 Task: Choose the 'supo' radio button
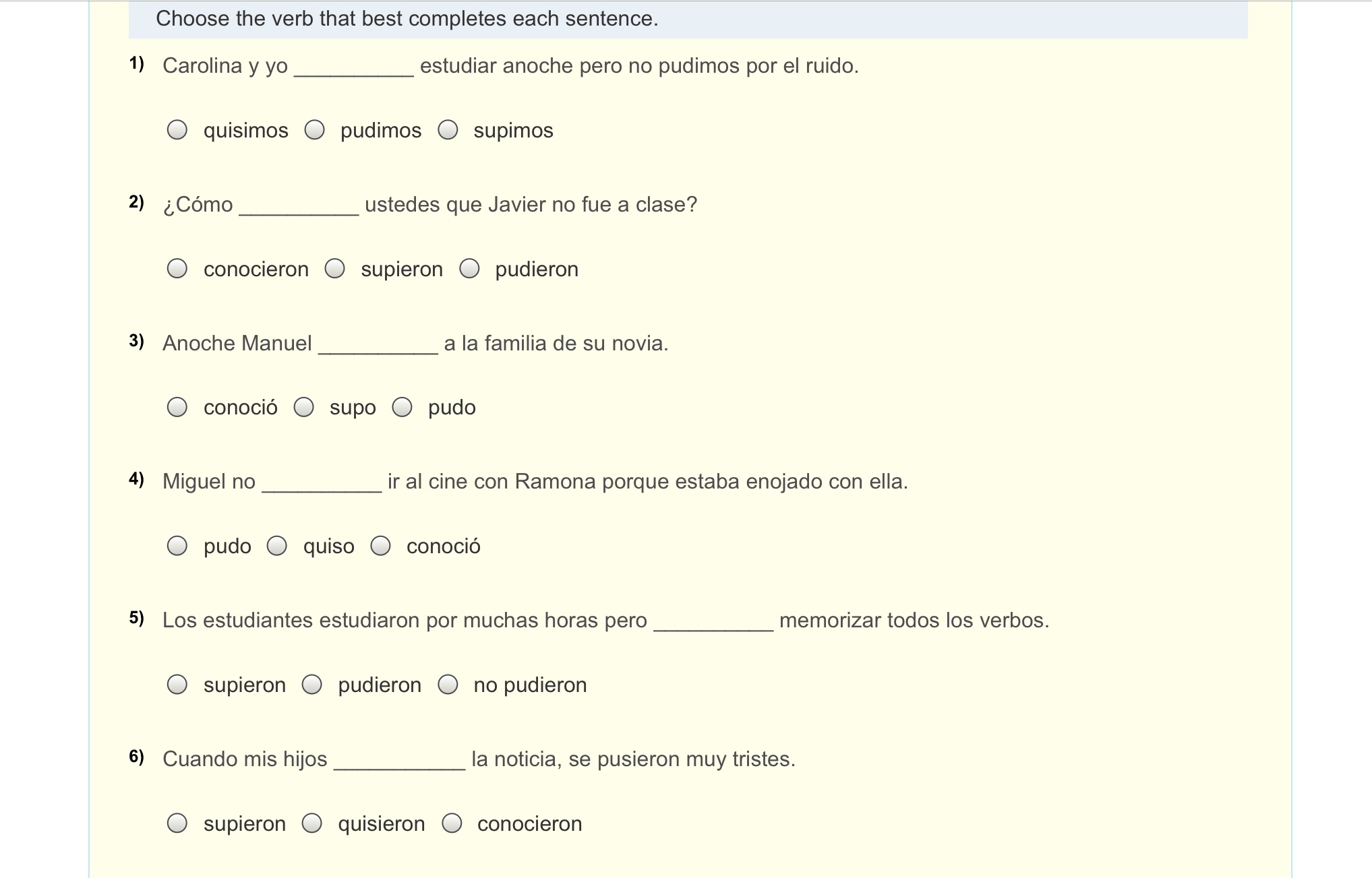(303, 407)
